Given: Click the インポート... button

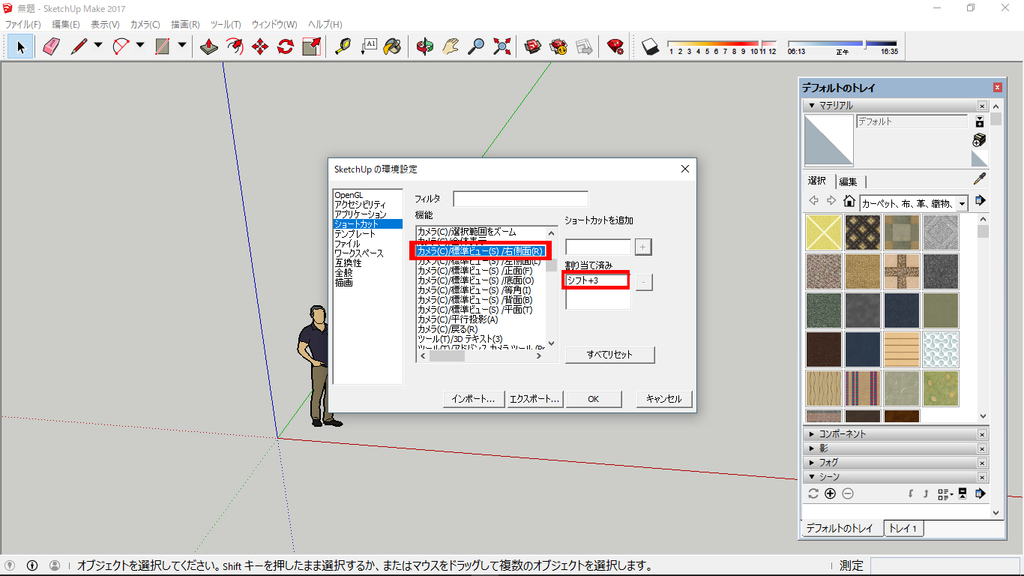Looking at the screenshot, I should [473, 399].
